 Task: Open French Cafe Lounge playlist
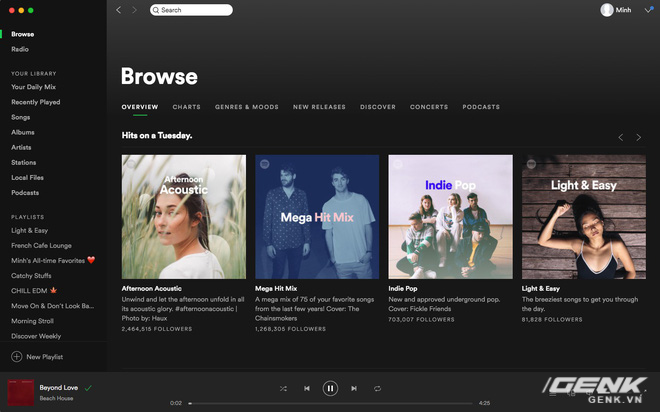pyautogui.click(x=41, y=246)
